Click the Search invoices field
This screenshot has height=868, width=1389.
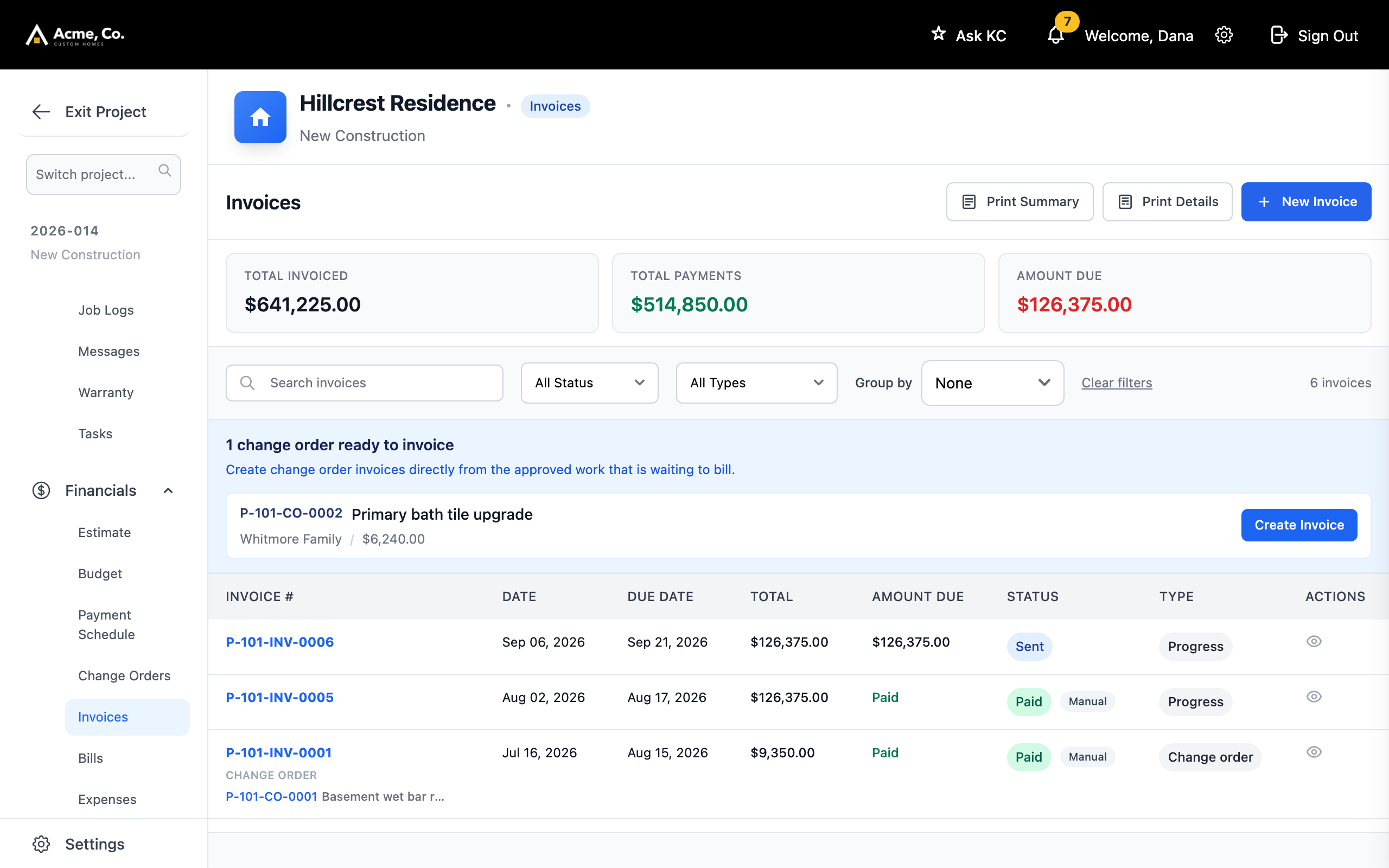(x=365, y=383)
